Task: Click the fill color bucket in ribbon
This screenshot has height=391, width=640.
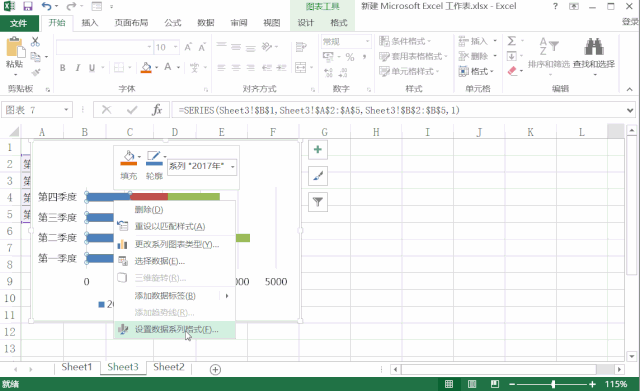Action: [x=146, y=67]
